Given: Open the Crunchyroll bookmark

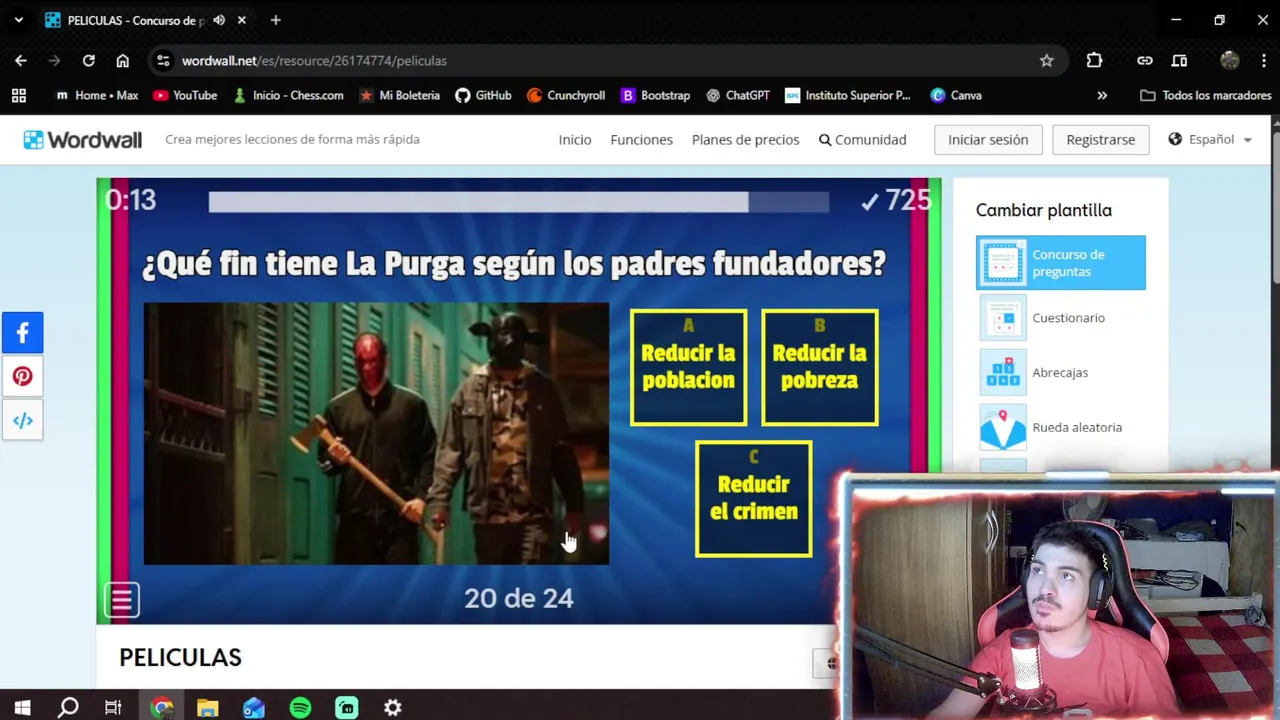Looking at the screenshot, I should point(566,95).
